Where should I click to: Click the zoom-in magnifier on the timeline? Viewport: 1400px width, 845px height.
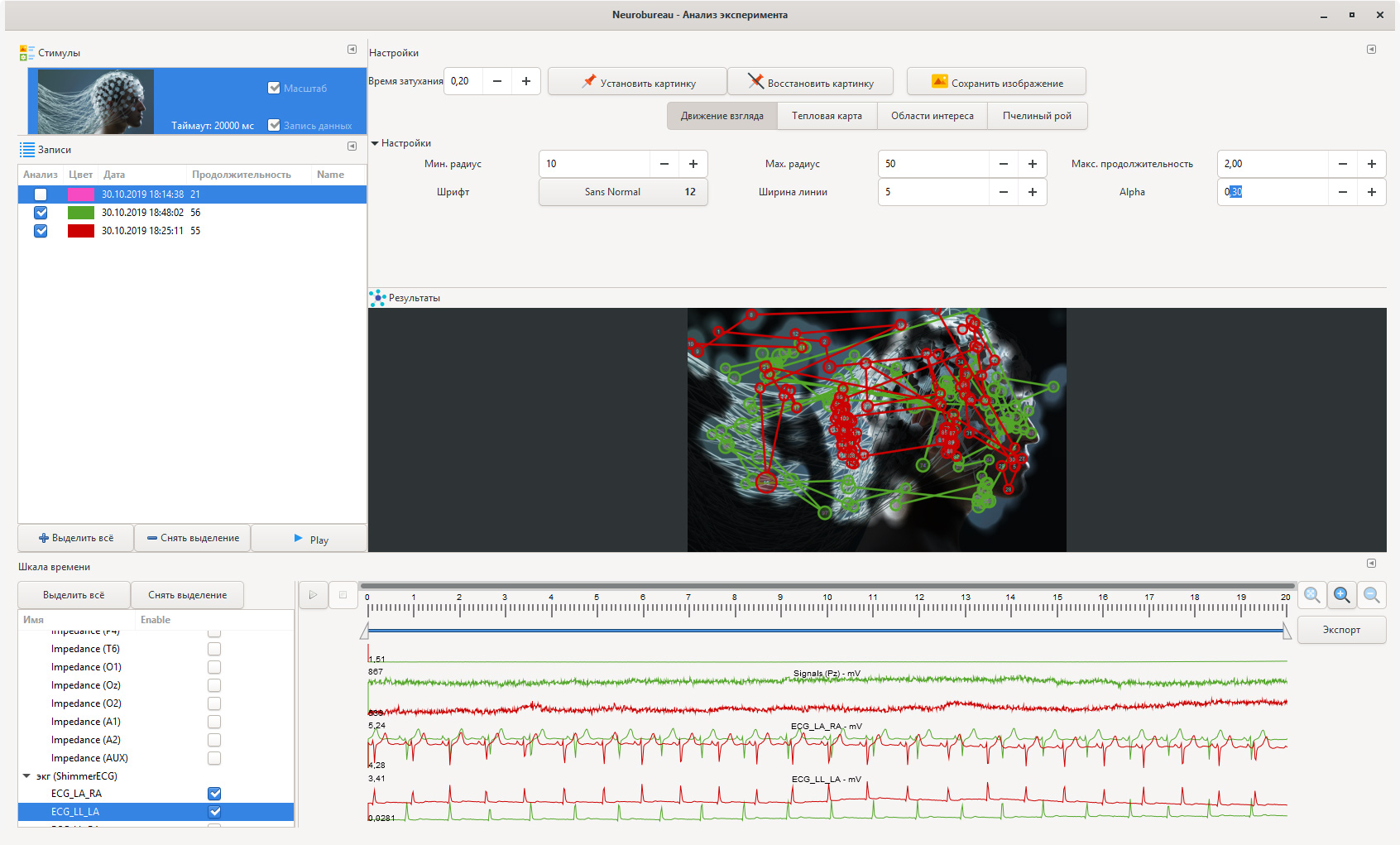tap(1341, 595)
